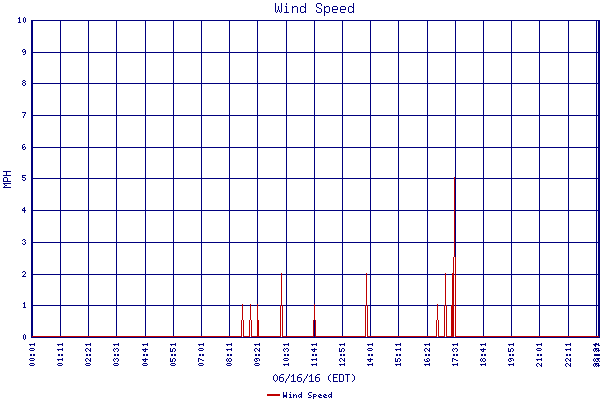Image resolution: width=600 pixels, height=400 pixels.
Task: Click the 1 MPH wind spike at 11:41
Action: click(x=315, y=321)
